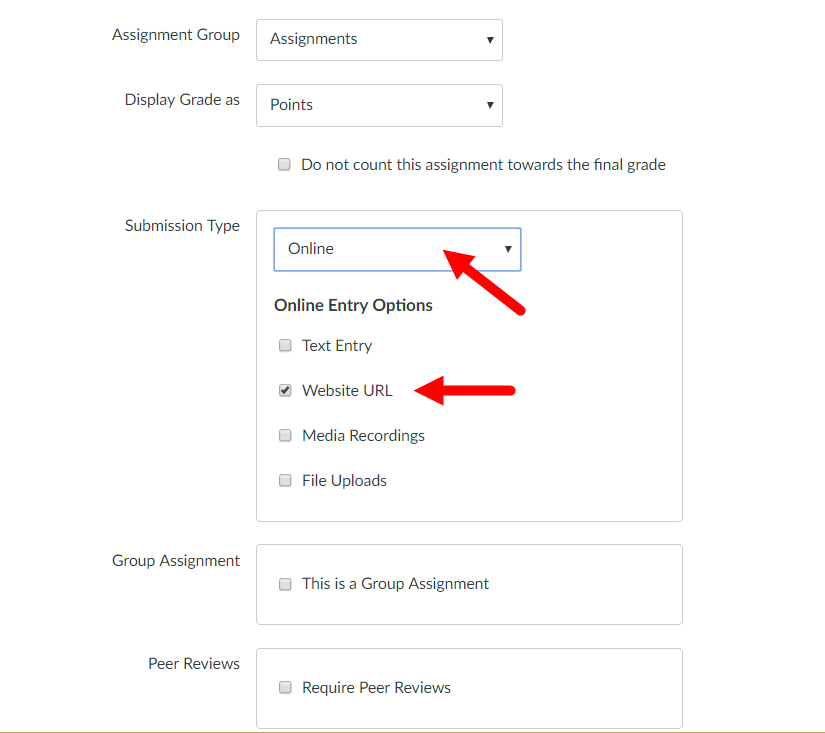Check the 'Do not count this assignment' box

[x=285, y=165]
